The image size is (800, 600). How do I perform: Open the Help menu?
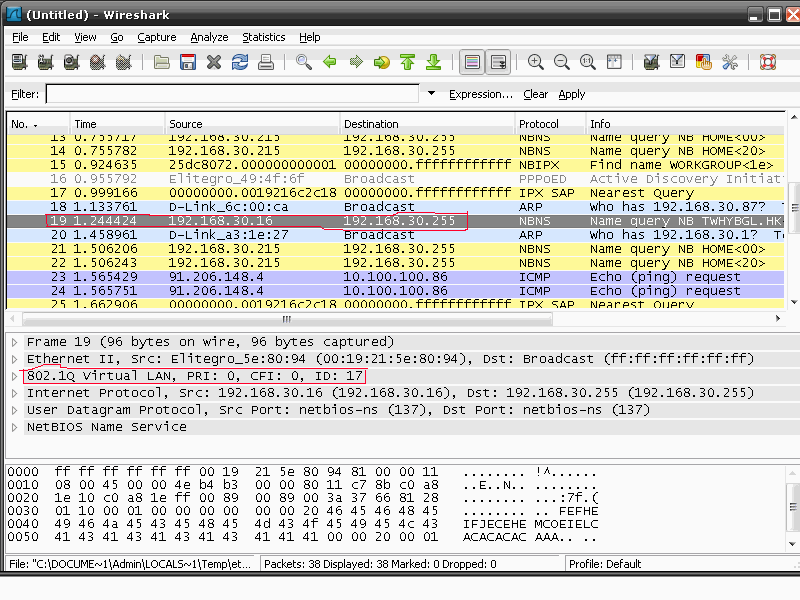tap(310, 37)
